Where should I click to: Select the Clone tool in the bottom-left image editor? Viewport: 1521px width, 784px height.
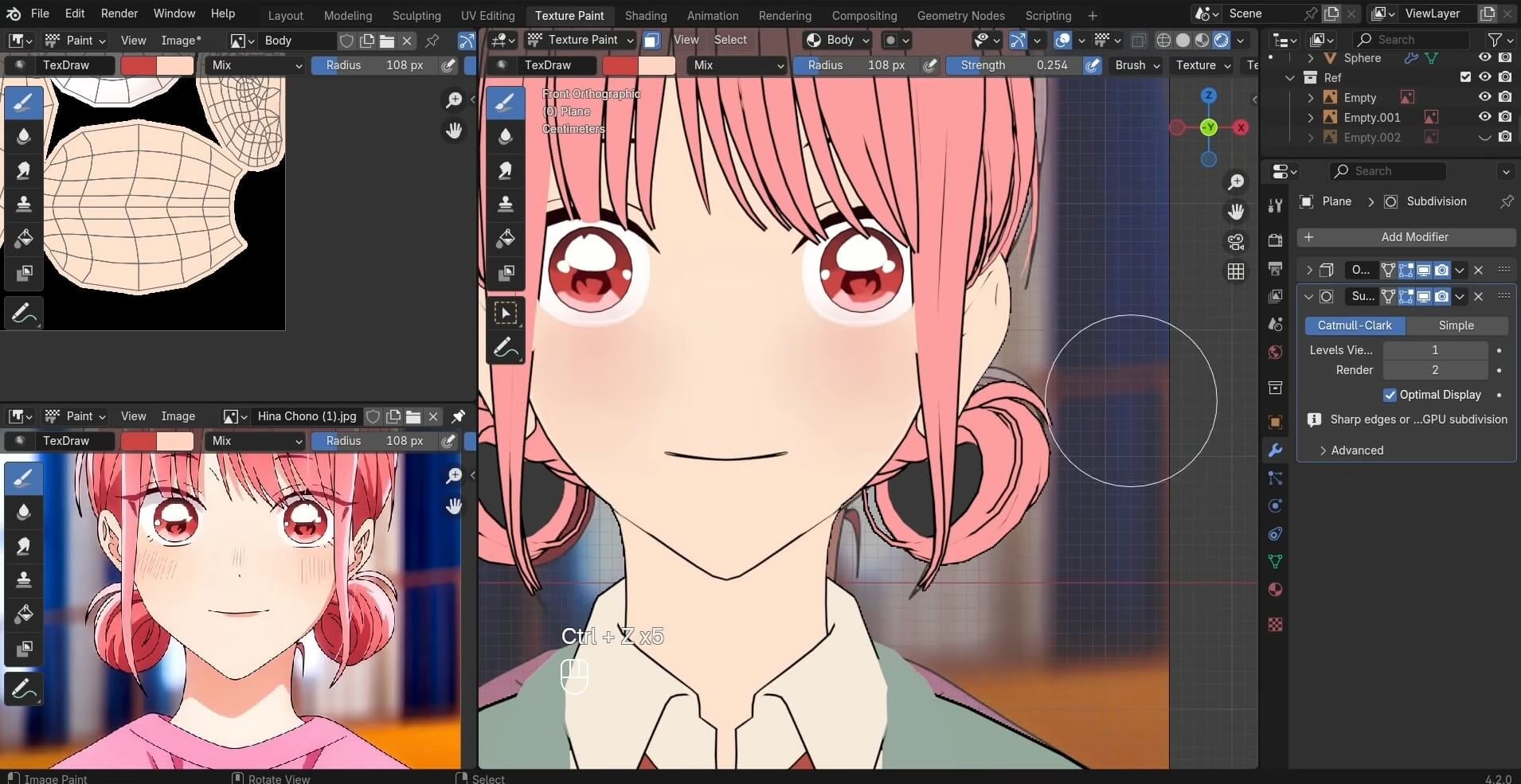[x=24, y=580]
